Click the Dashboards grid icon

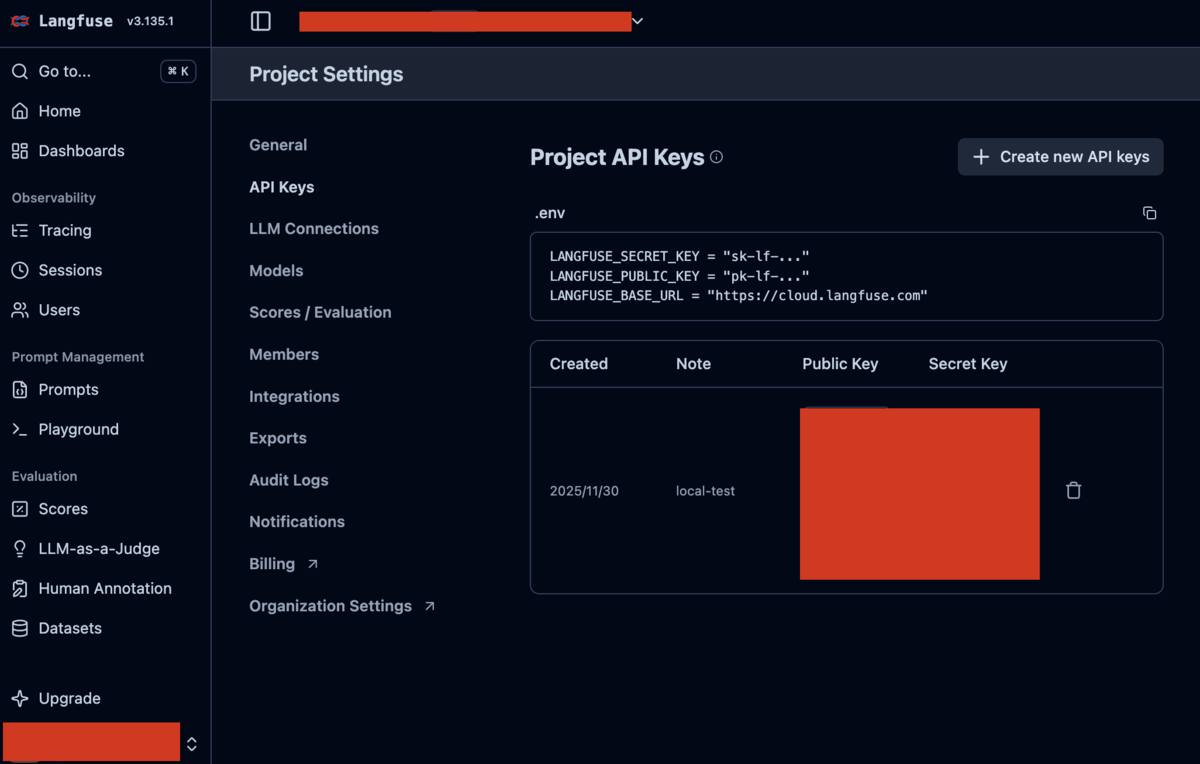(x=20, y=151)
